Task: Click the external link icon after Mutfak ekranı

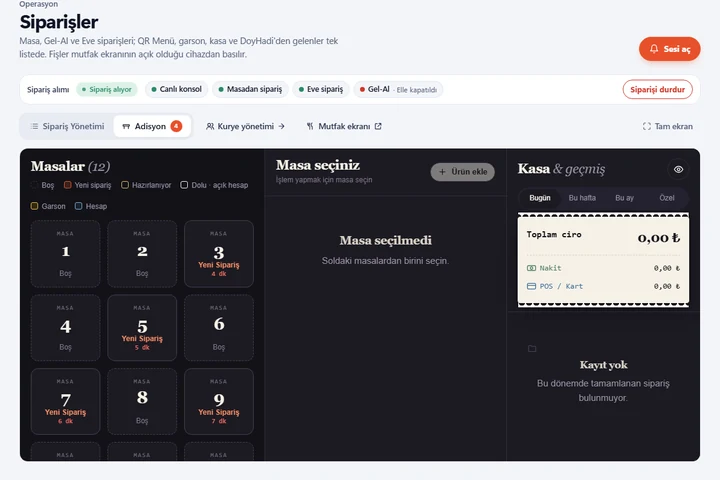Action: (x=378, y=126)
